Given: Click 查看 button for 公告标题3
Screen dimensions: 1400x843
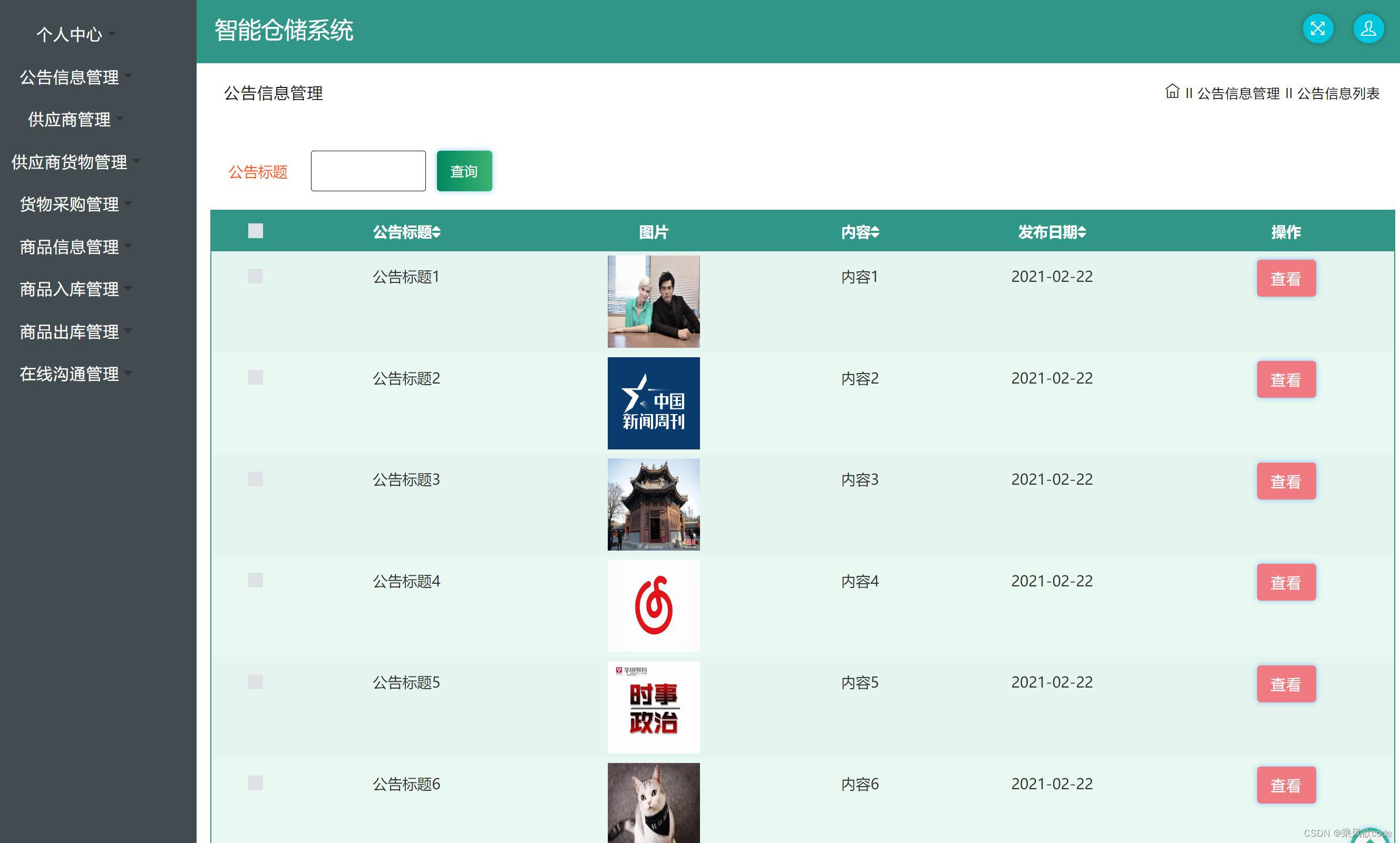Looking at the screenshot, I should click(x=1286, y=481).
